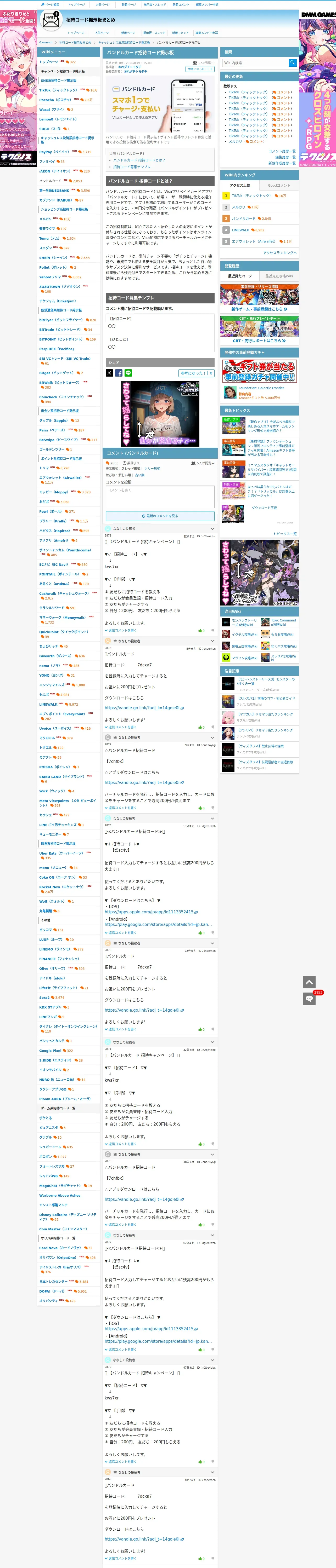Open the comment 2875 options chevron
The width and height of the screenshot is (336, 1568).
212,943
